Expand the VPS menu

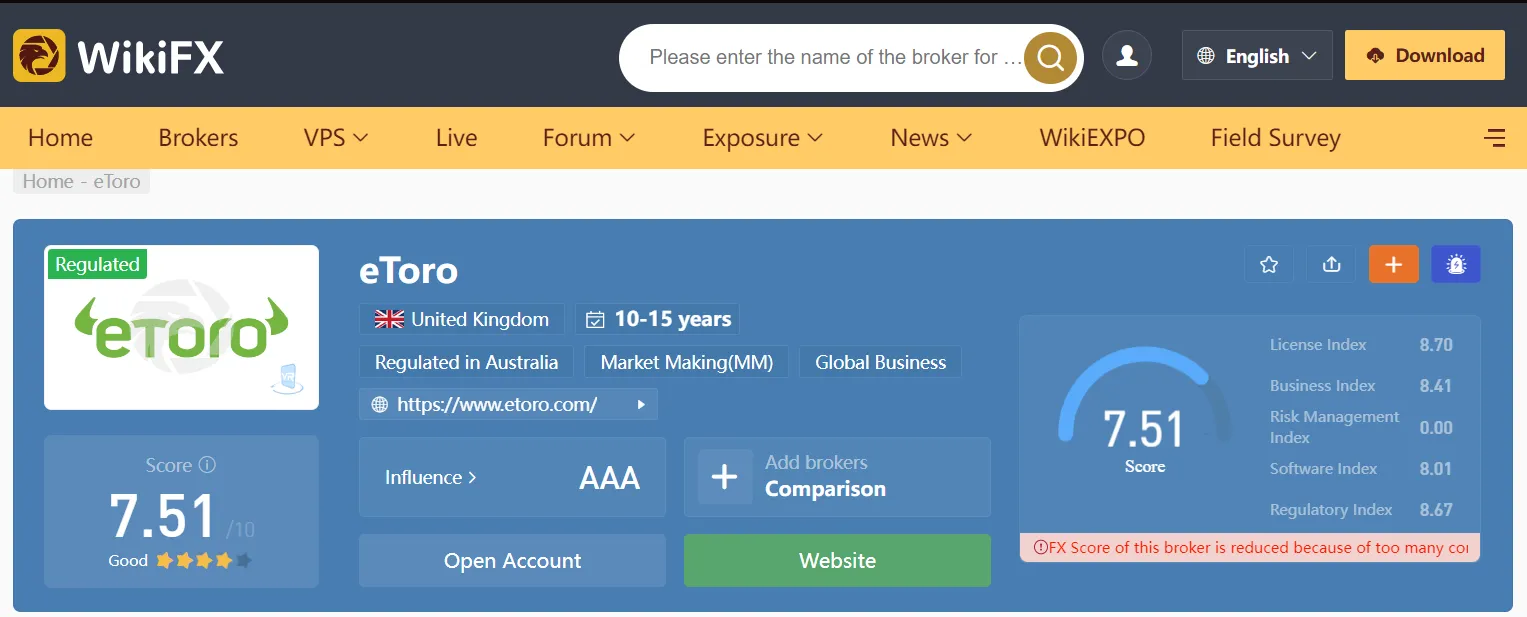[336, 138]
